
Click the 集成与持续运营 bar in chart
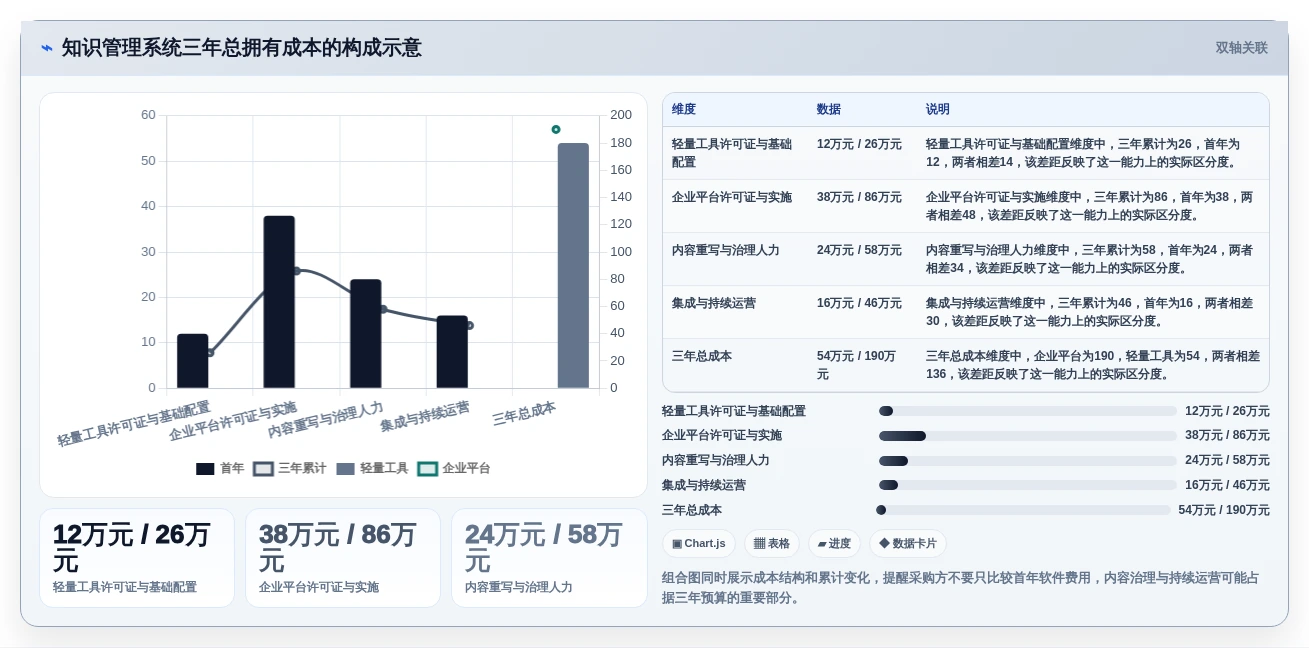click(452, 352)
